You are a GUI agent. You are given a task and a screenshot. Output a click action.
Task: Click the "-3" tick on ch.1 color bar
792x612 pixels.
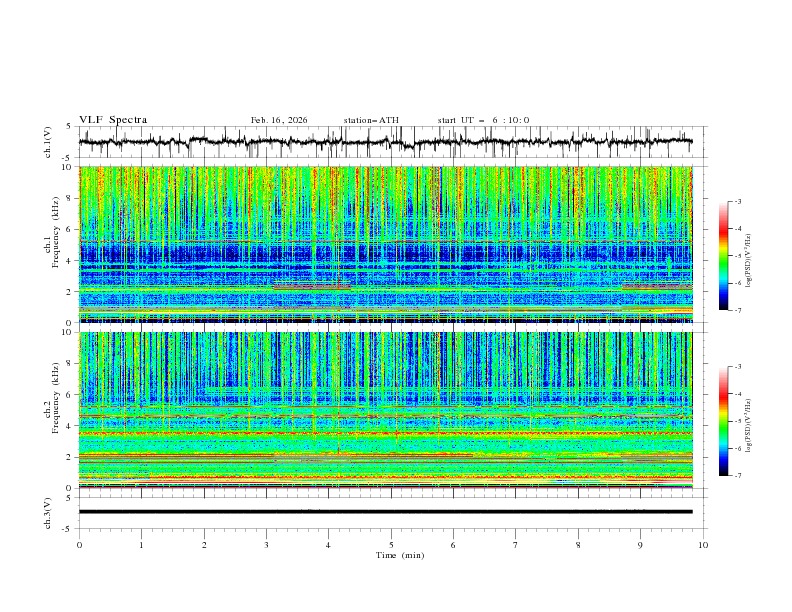pos(738,201)
